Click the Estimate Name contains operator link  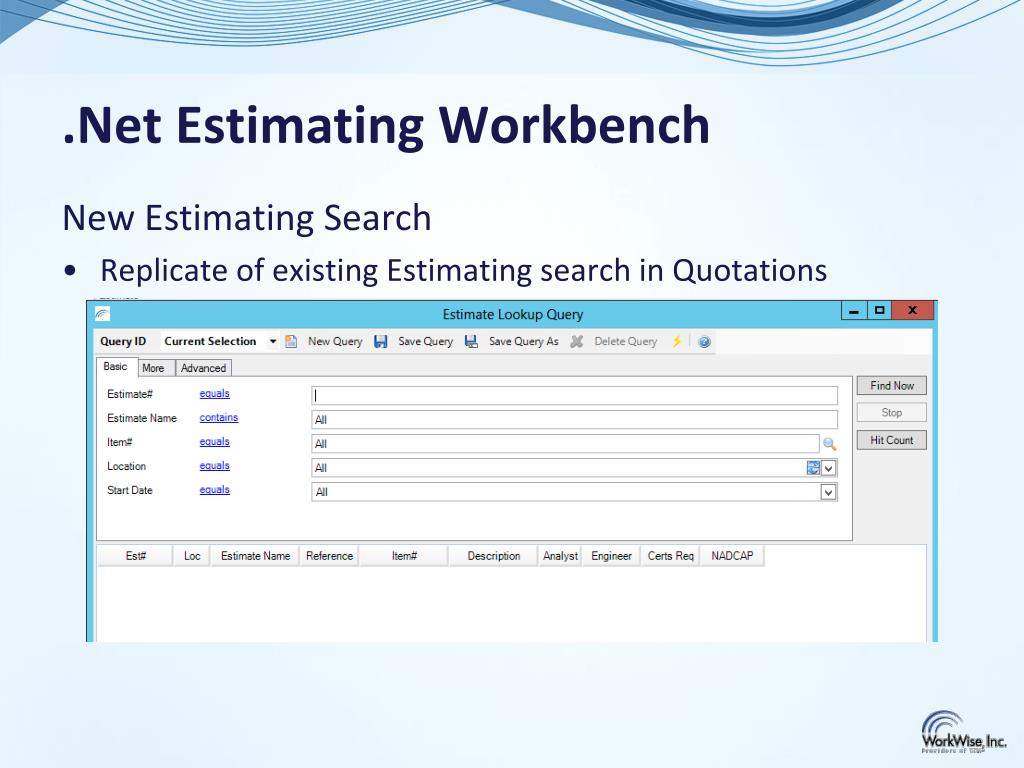[x=219, y=418]
